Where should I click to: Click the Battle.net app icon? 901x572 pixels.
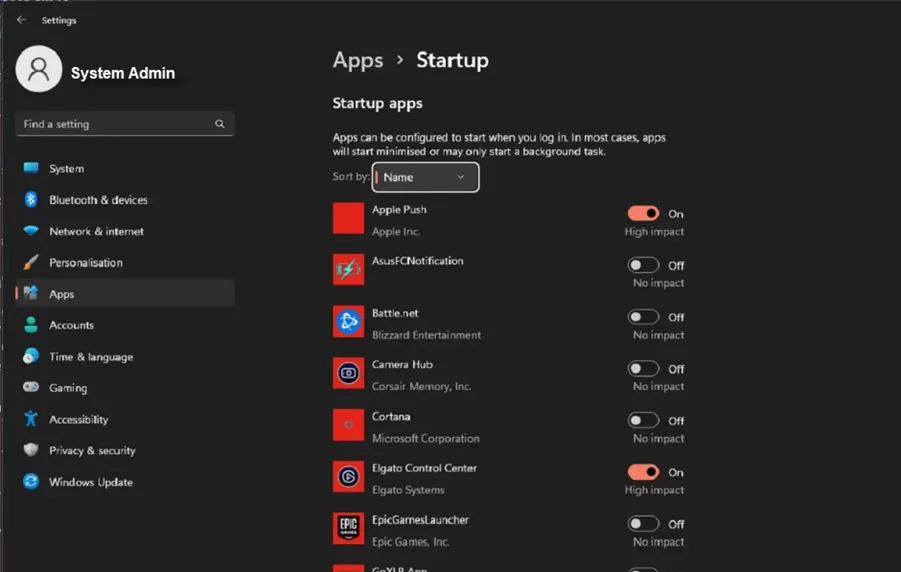pos(348,321)
